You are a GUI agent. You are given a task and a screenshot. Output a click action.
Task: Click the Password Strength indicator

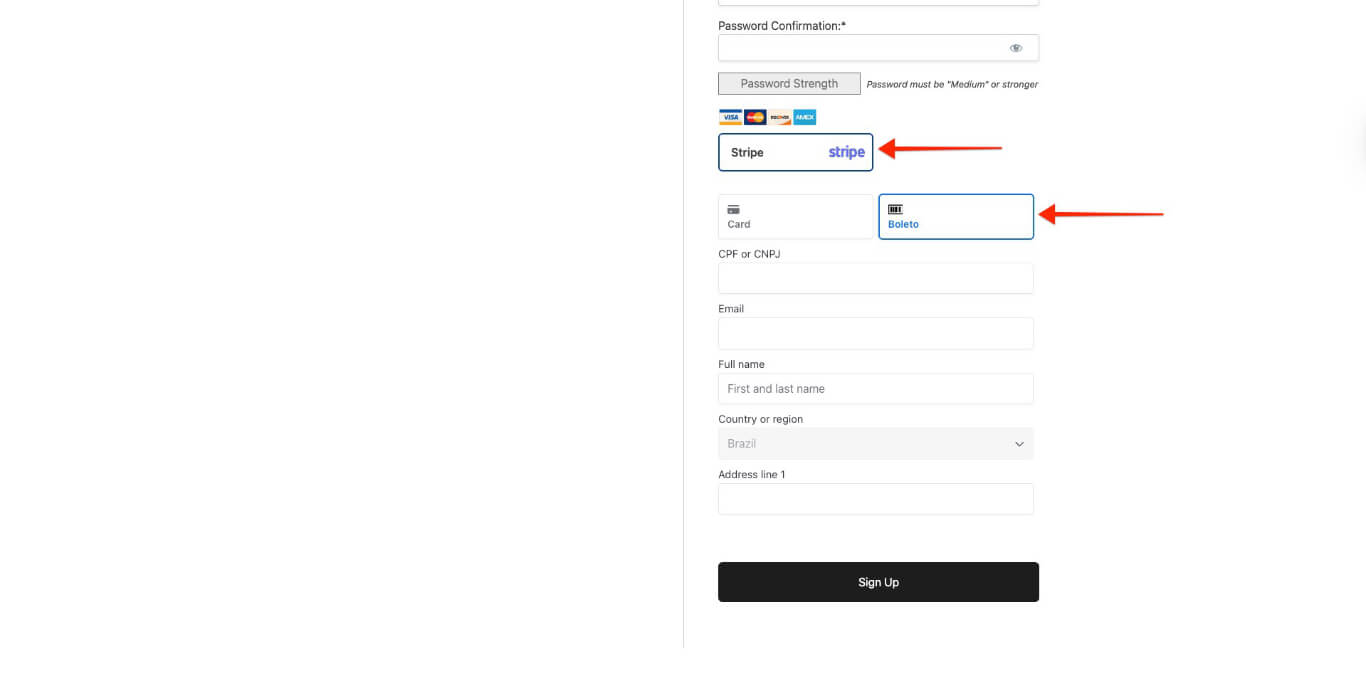click(788, 83)
